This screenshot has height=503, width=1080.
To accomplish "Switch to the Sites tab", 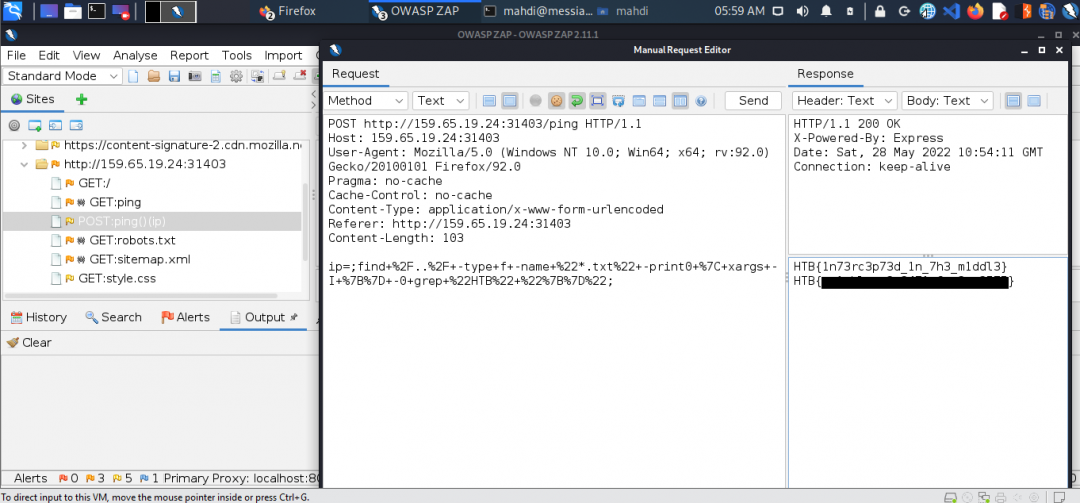I will [33, 99].
